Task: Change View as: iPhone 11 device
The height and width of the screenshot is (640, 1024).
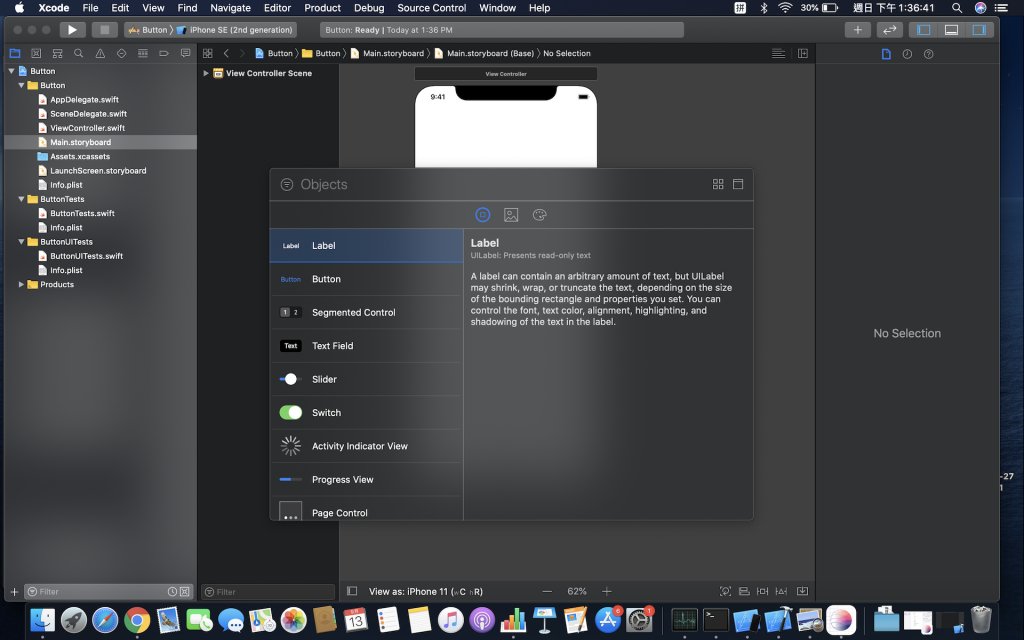Action: tap(426, 592)
